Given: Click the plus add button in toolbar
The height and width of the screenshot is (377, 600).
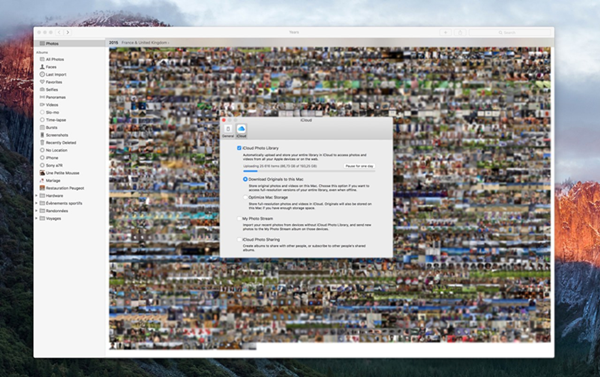Looking at the screenshot, I should (445, 33).
